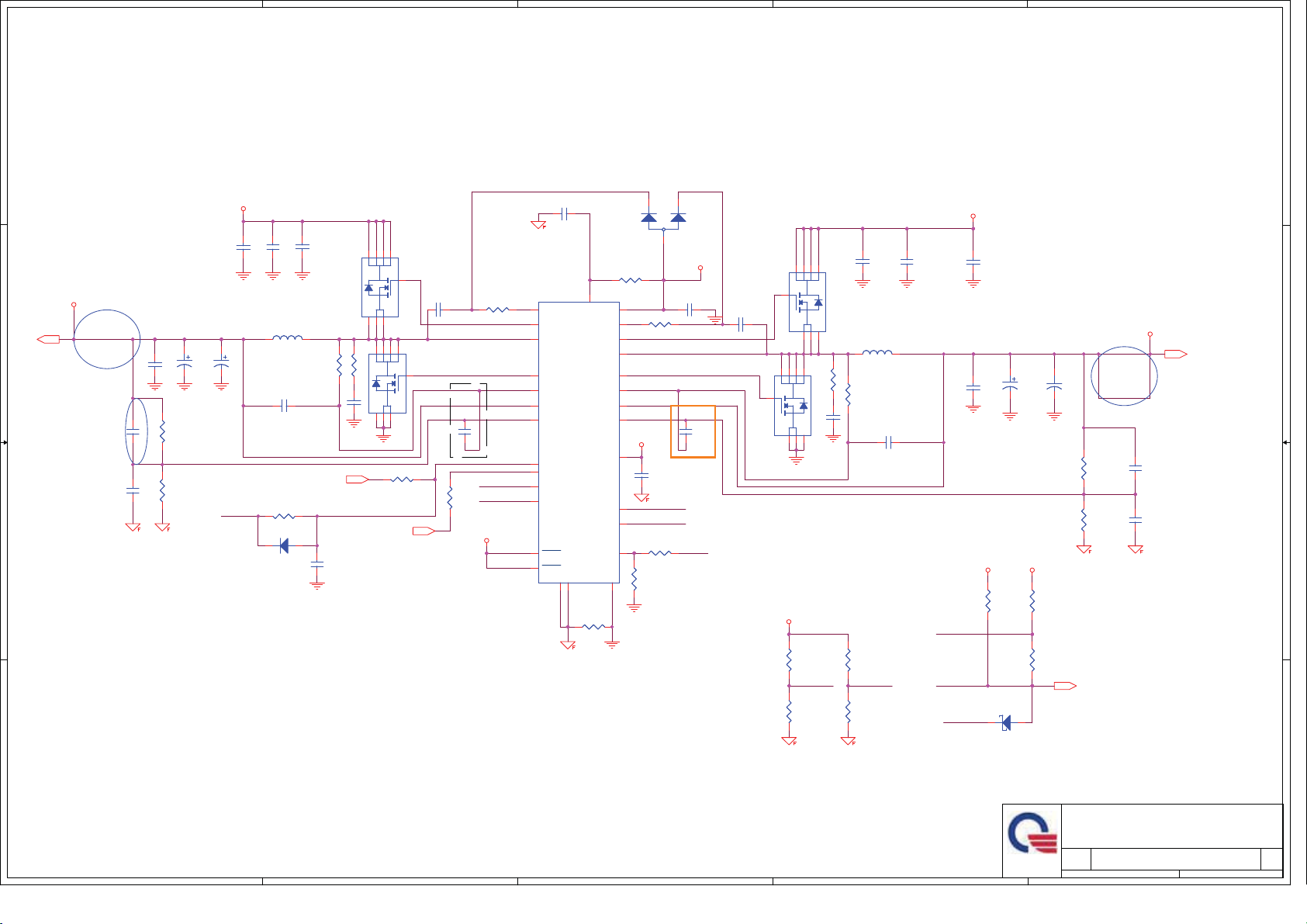Select the lower-left MOSFET symbol
The height and width of the screenshot is (924, 1307).
click(387, 383)
